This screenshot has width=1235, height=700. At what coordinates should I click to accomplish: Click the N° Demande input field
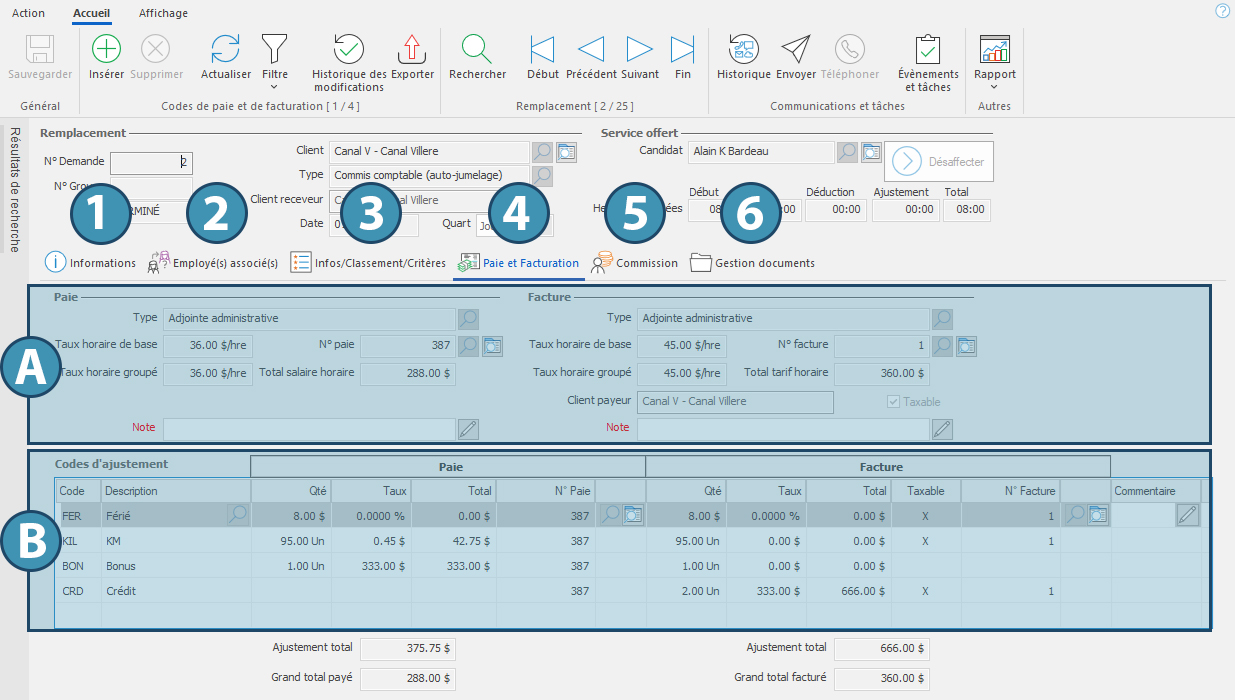(150, 162)
